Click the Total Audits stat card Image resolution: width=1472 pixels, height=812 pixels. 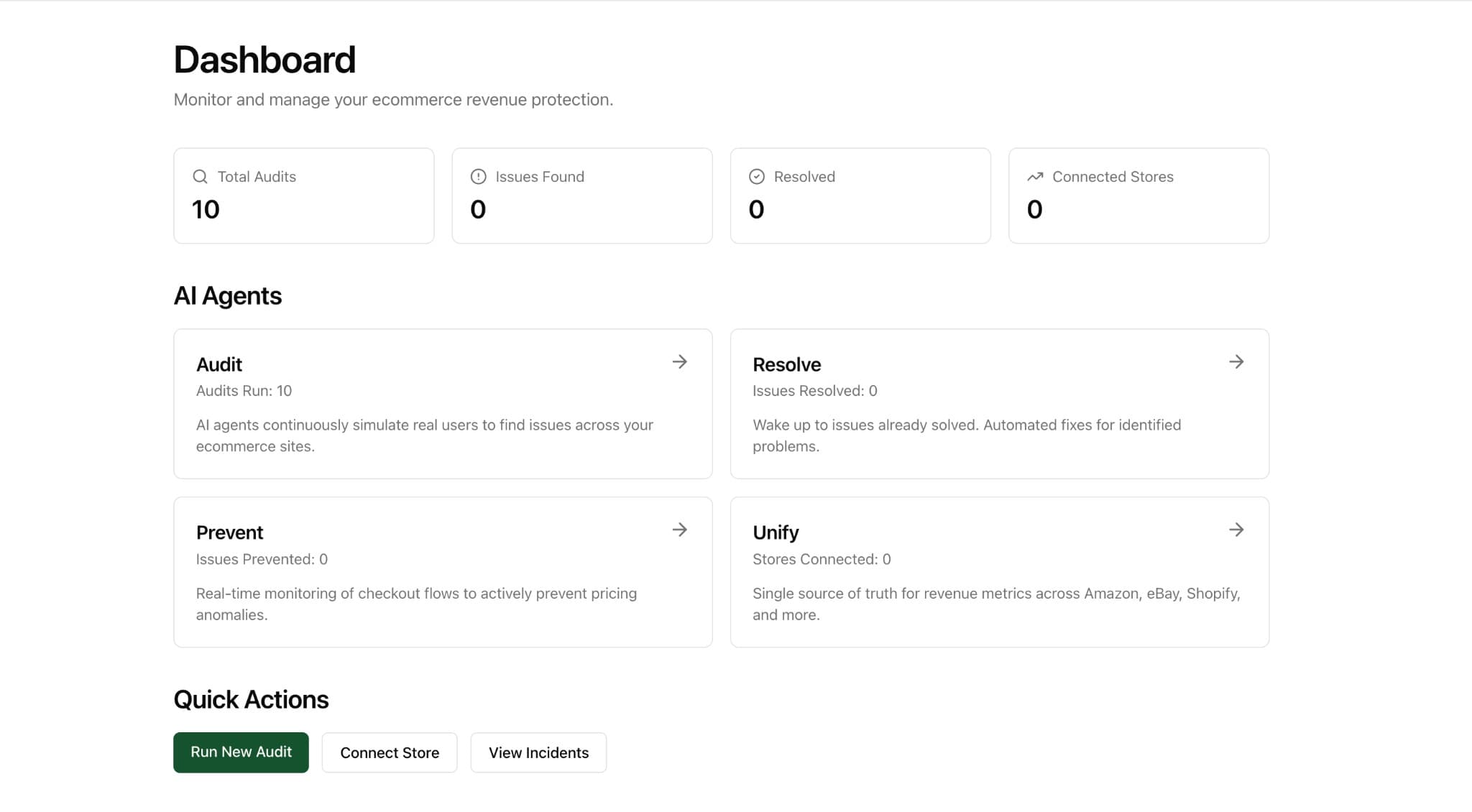[303, 195]
